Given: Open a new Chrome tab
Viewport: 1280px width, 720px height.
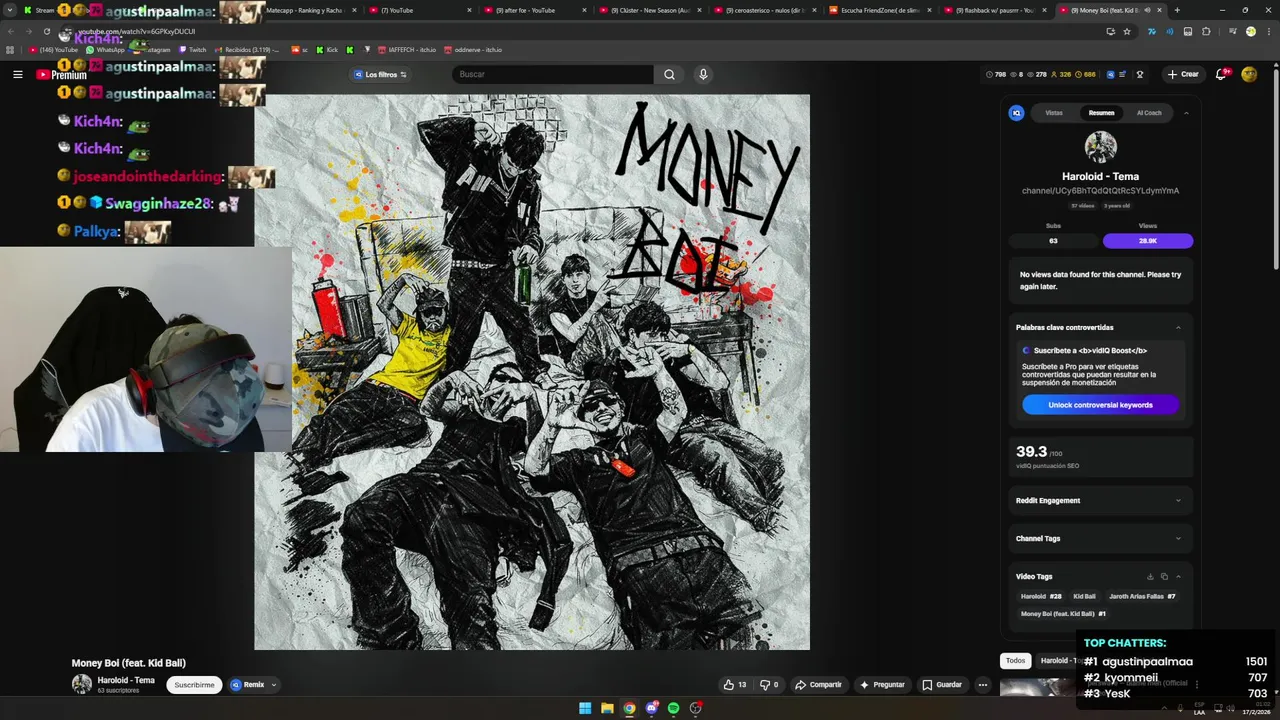Looking at the screenshot, I should pyautogui.click(x=1177, y=10).
